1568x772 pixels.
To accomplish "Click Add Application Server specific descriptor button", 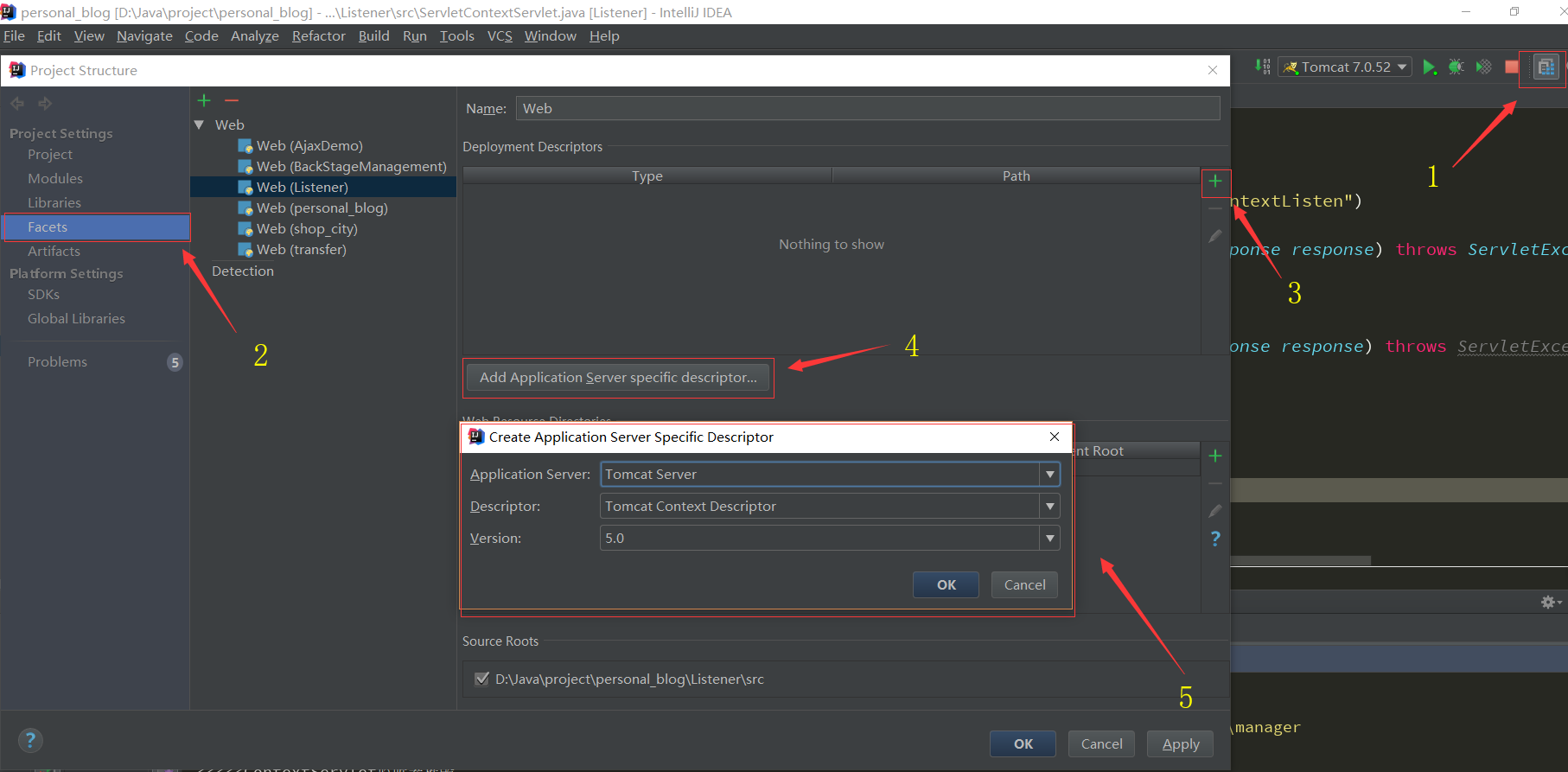I will [x=618, y=378].
